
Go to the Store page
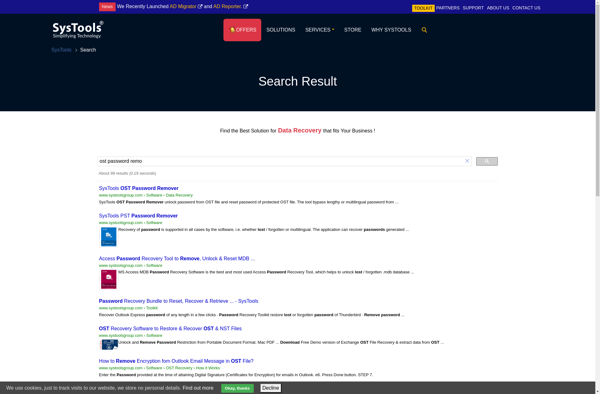tap(352, 30)
